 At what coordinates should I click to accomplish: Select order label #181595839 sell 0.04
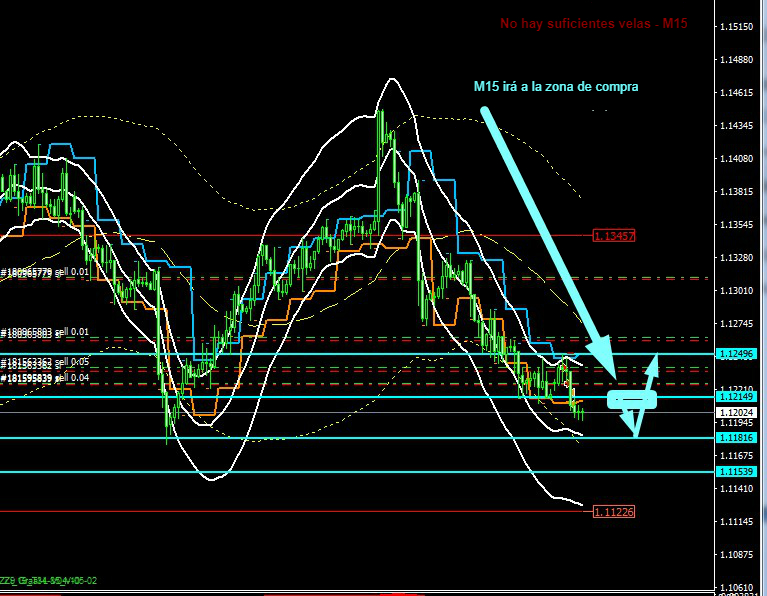(x=45, y=378)
